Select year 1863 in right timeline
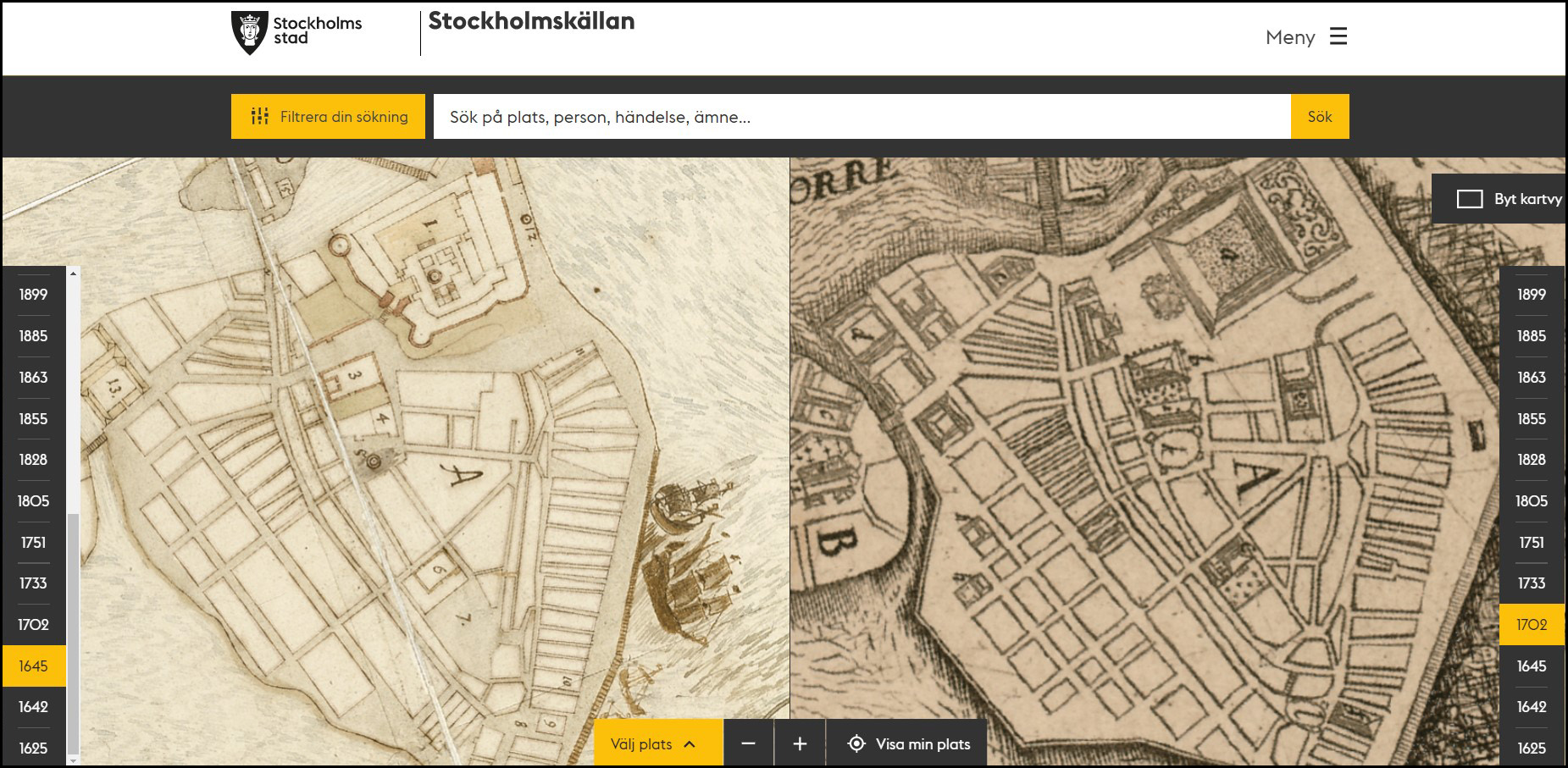Image resolution: width=1568 pixels, height=768 pixels. click(1532, 377)
